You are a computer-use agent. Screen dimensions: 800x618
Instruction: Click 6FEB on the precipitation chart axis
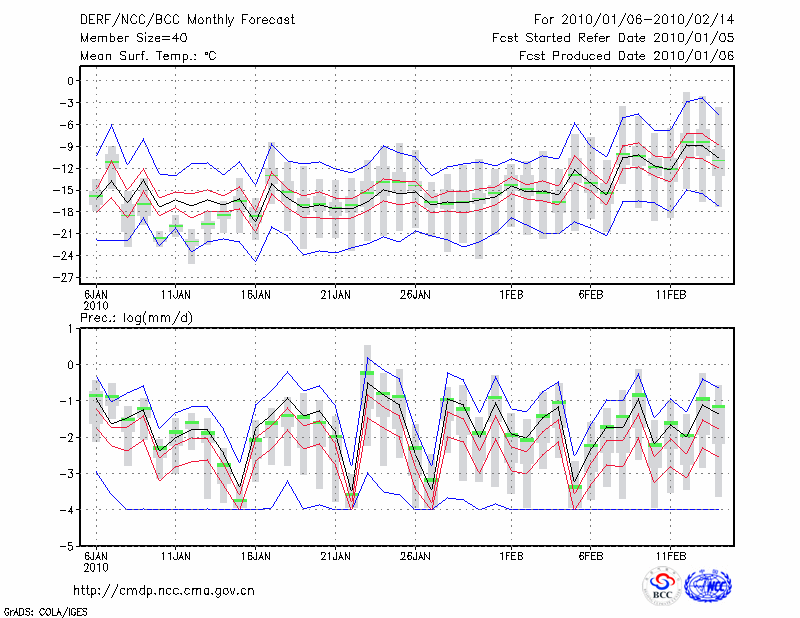click(590, 555)
